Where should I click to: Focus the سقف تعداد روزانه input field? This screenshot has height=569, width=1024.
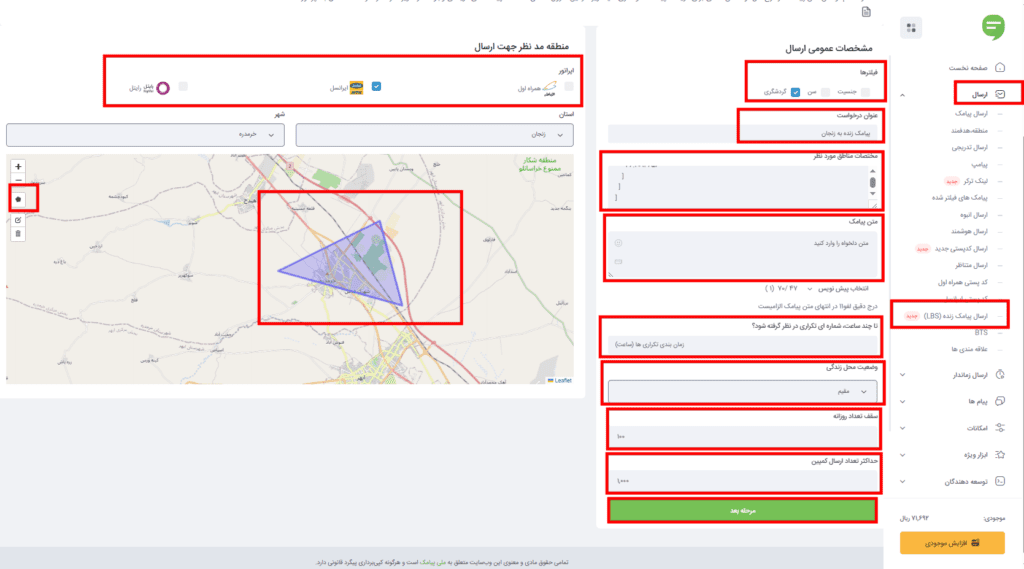pos(743,436)
